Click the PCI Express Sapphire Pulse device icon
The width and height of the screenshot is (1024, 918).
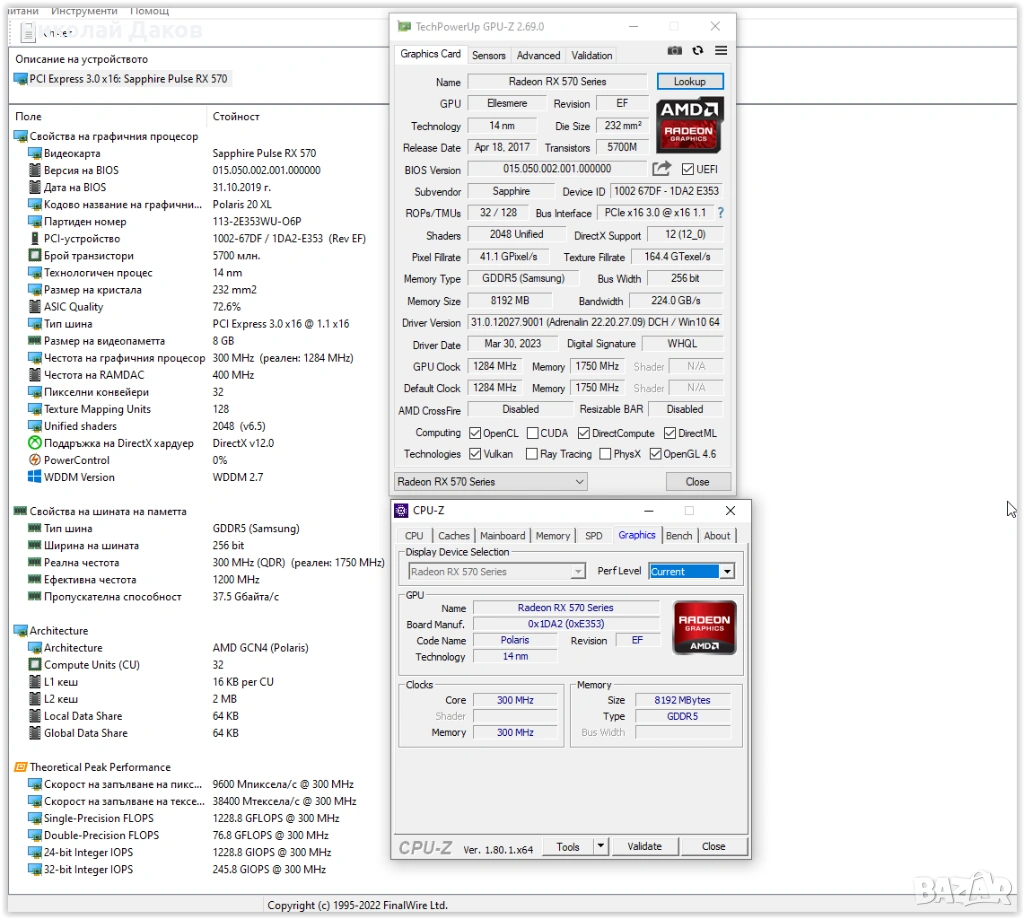pyautogui.click(x=21, y=79)
